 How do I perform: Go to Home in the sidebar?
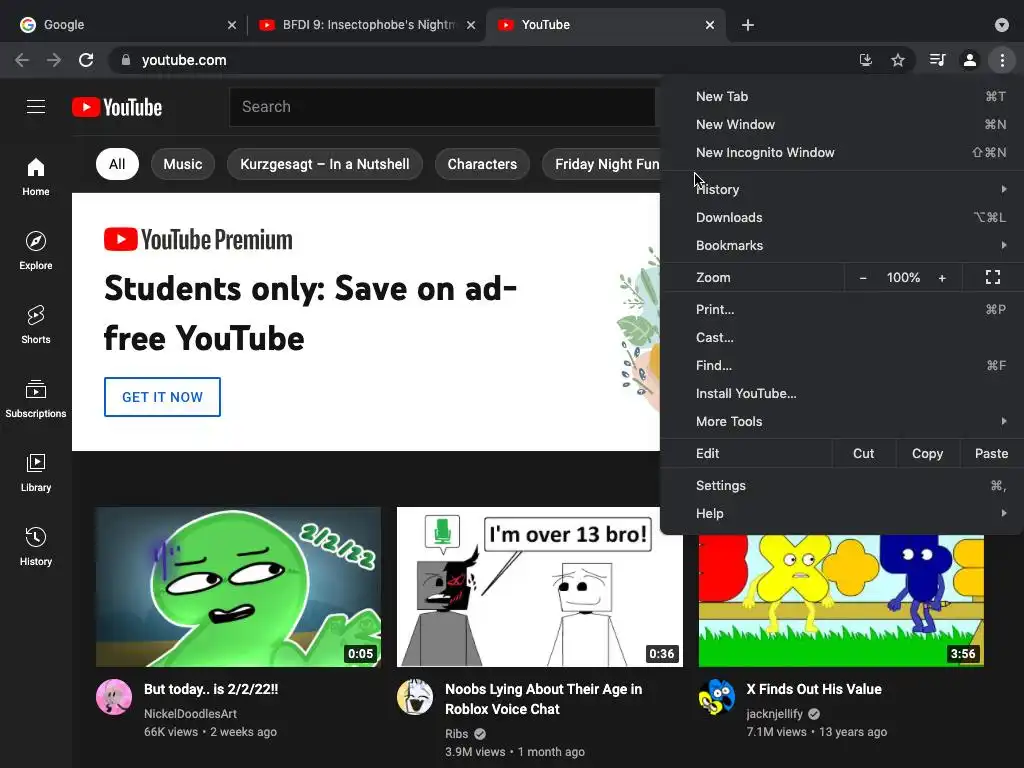pos(36,177)
